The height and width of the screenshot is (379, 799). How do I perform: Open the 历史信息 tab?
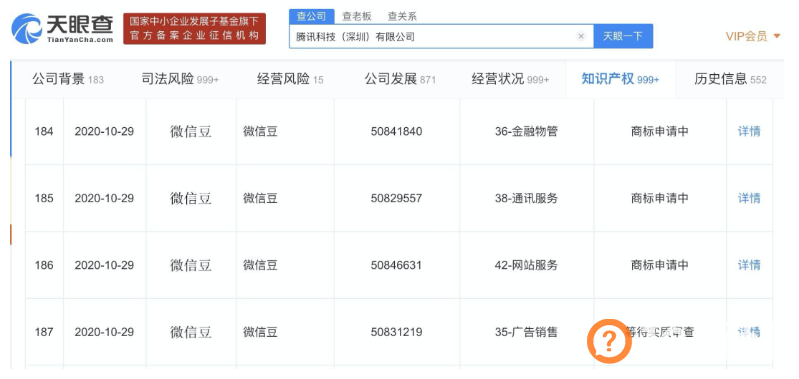[730, 79]
